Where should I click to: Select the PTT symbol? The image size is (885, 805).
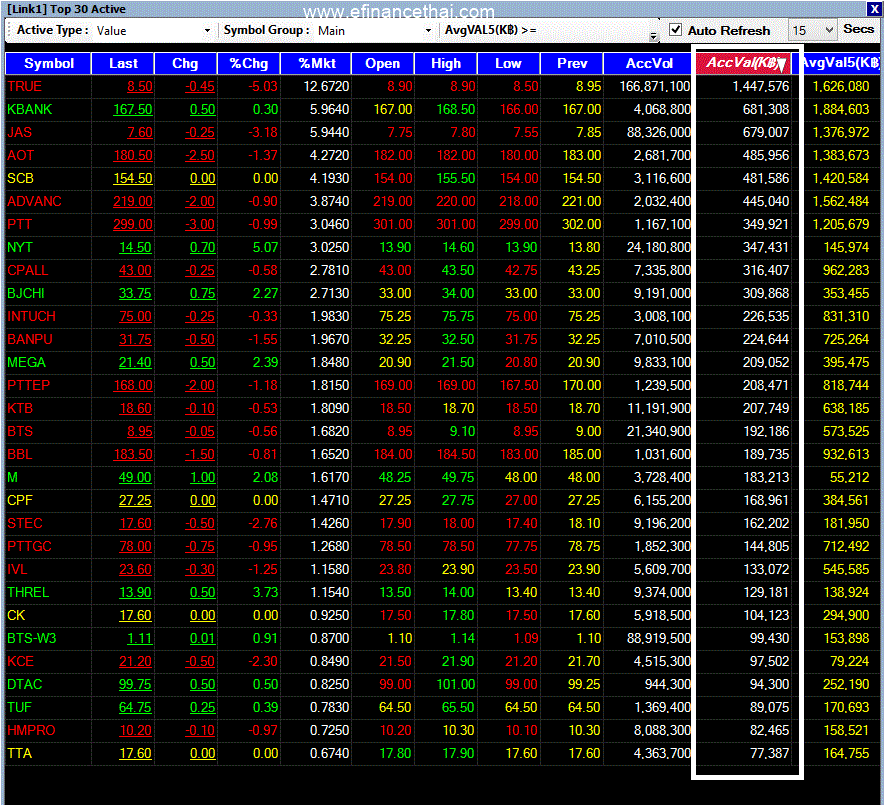20,225
